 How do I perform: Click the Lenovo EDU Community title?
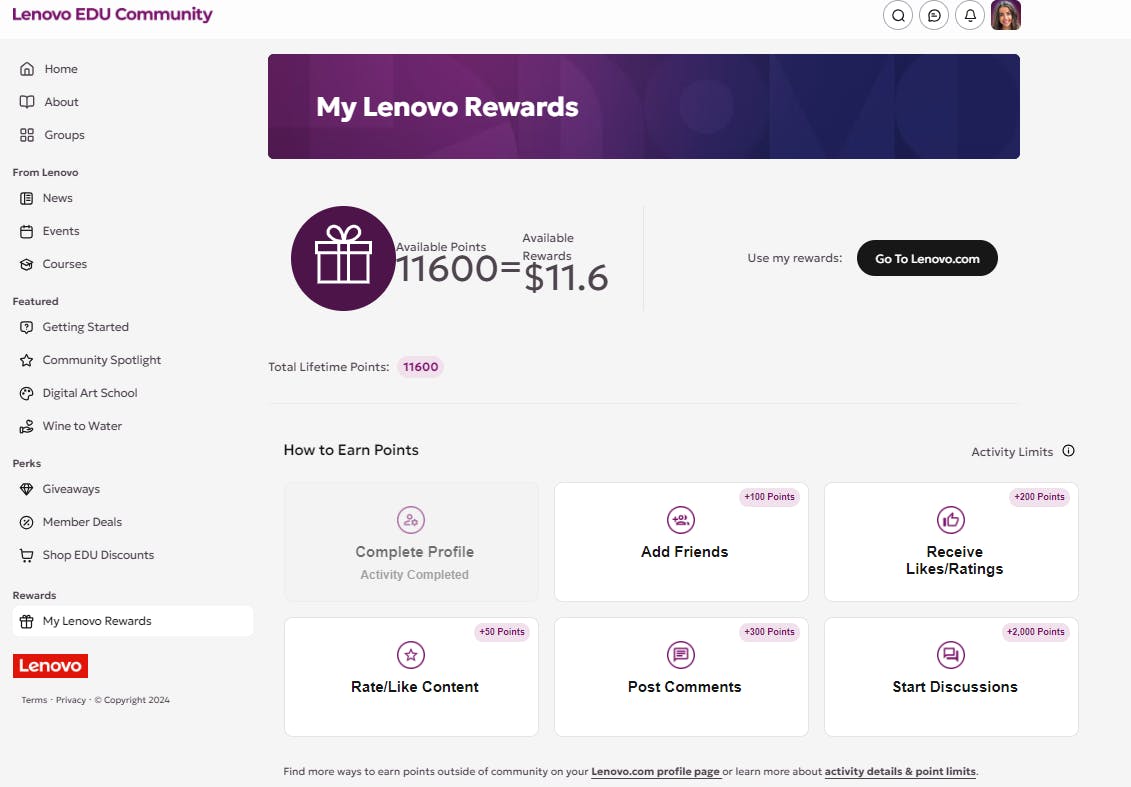(113, 14)
